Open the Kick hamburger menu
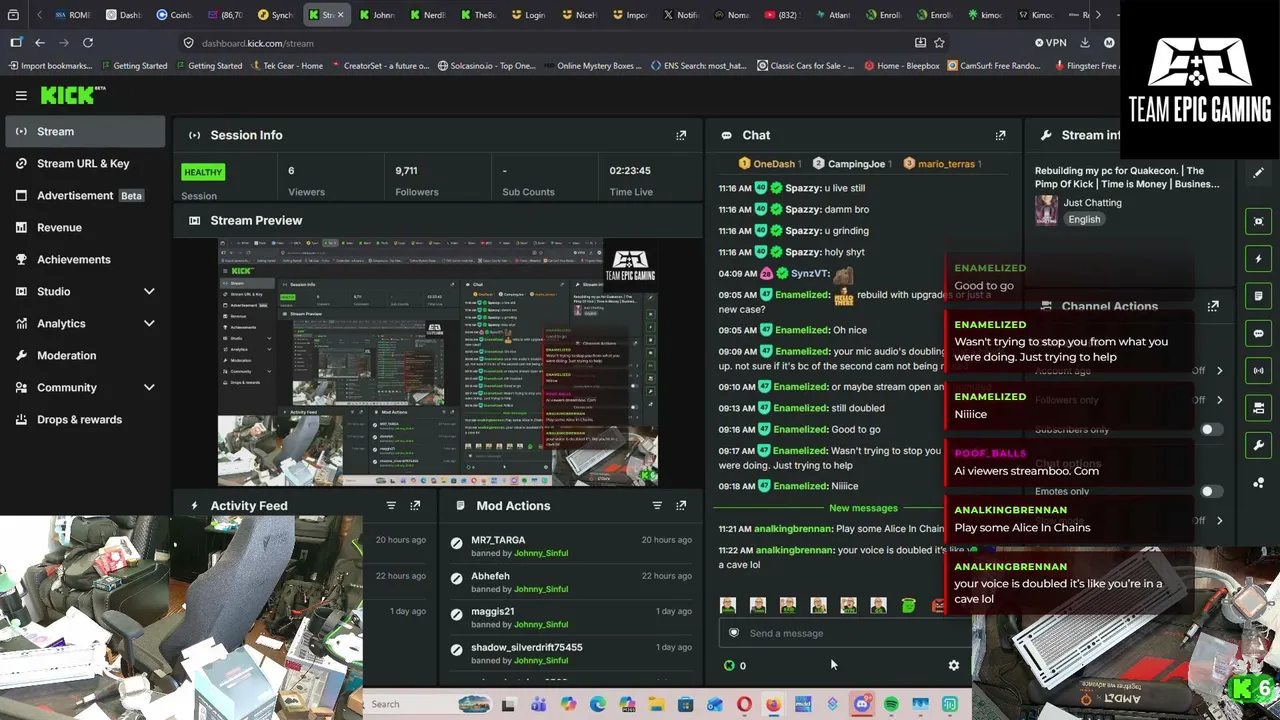Image resolution: width=1280 pixels, height=720 pixels. [x=21, y=95]
